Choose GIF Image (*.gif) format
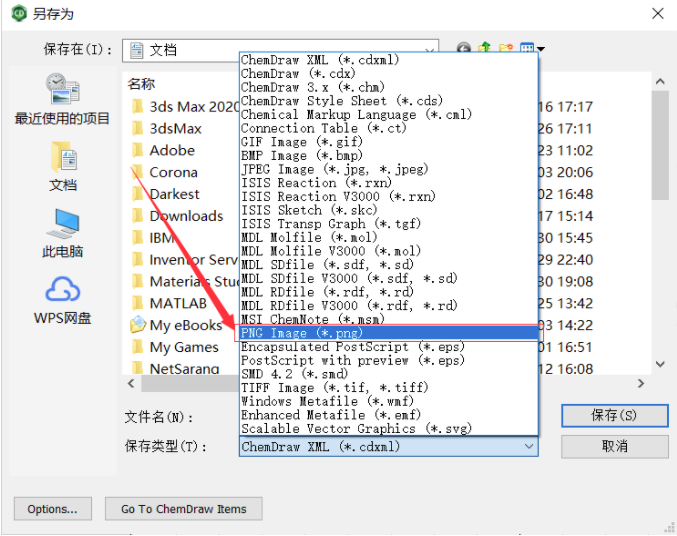Screen dimensions: 677x536 389,142
